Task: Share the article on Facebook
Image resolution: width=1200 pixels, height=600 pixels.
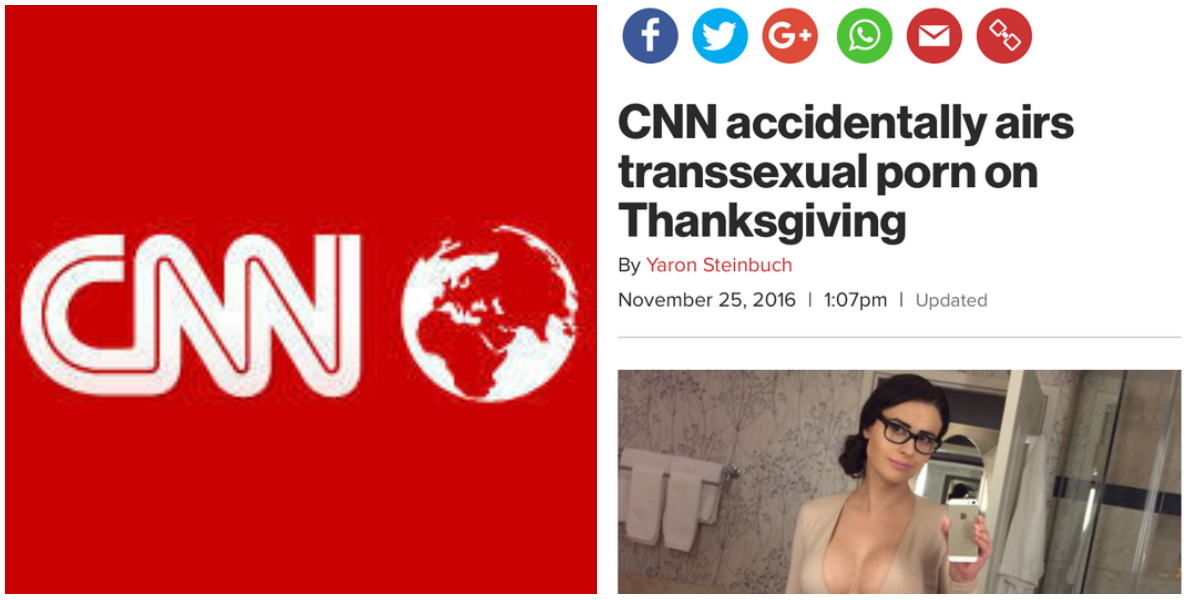Action: click(650, 36)
